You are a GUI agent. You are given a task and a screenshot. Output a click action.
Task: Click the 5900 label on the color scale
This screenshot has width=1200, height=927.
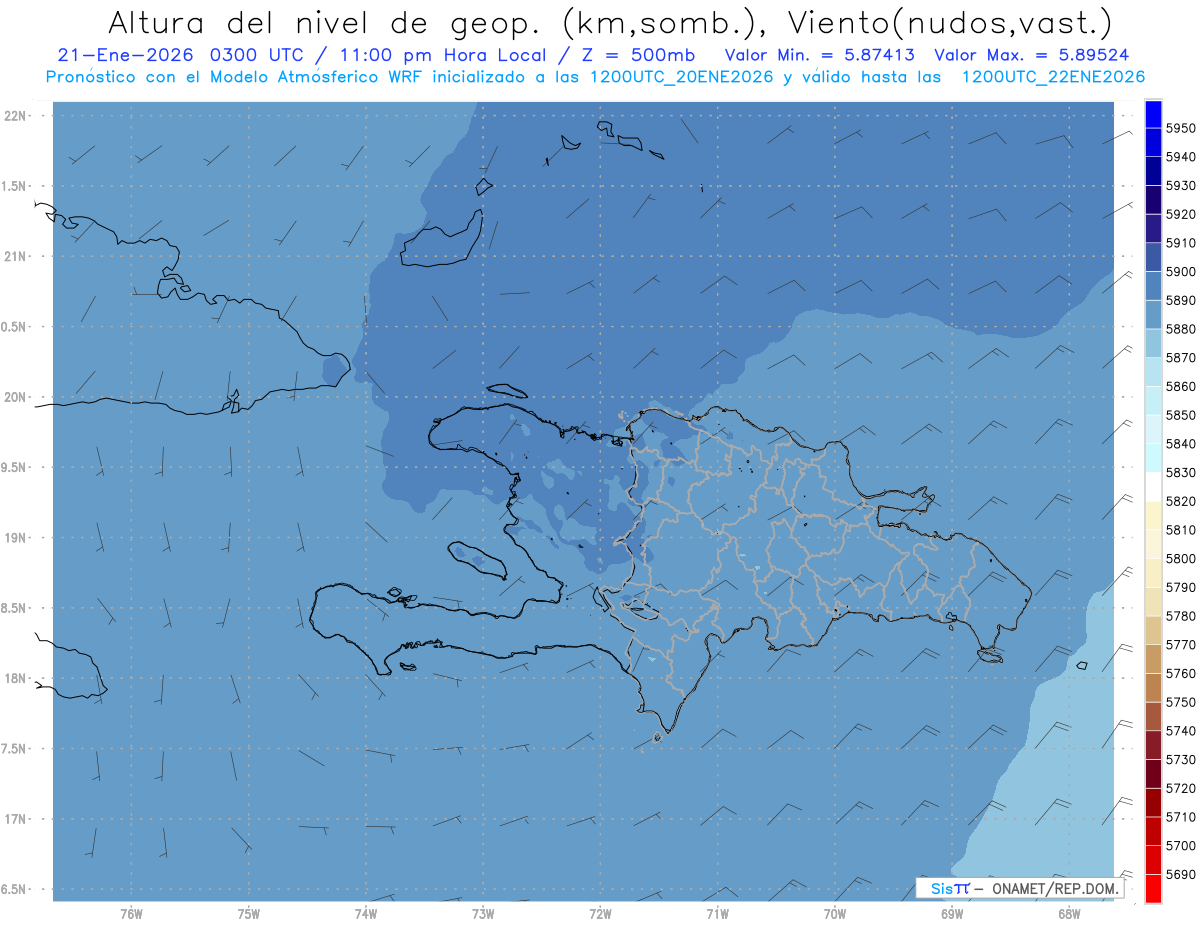(1180, 271)
